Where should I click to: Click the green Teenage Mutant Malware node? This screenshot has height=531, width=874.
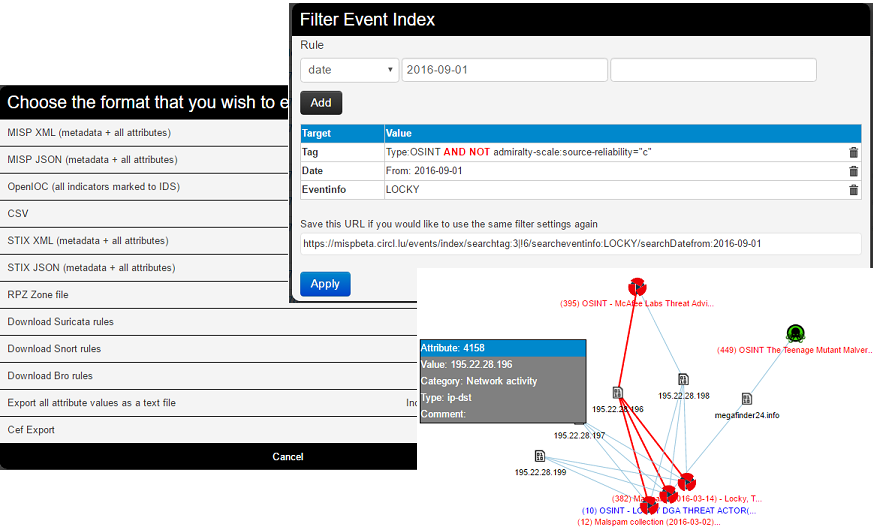pyautogui.click(x=795, y=334)
